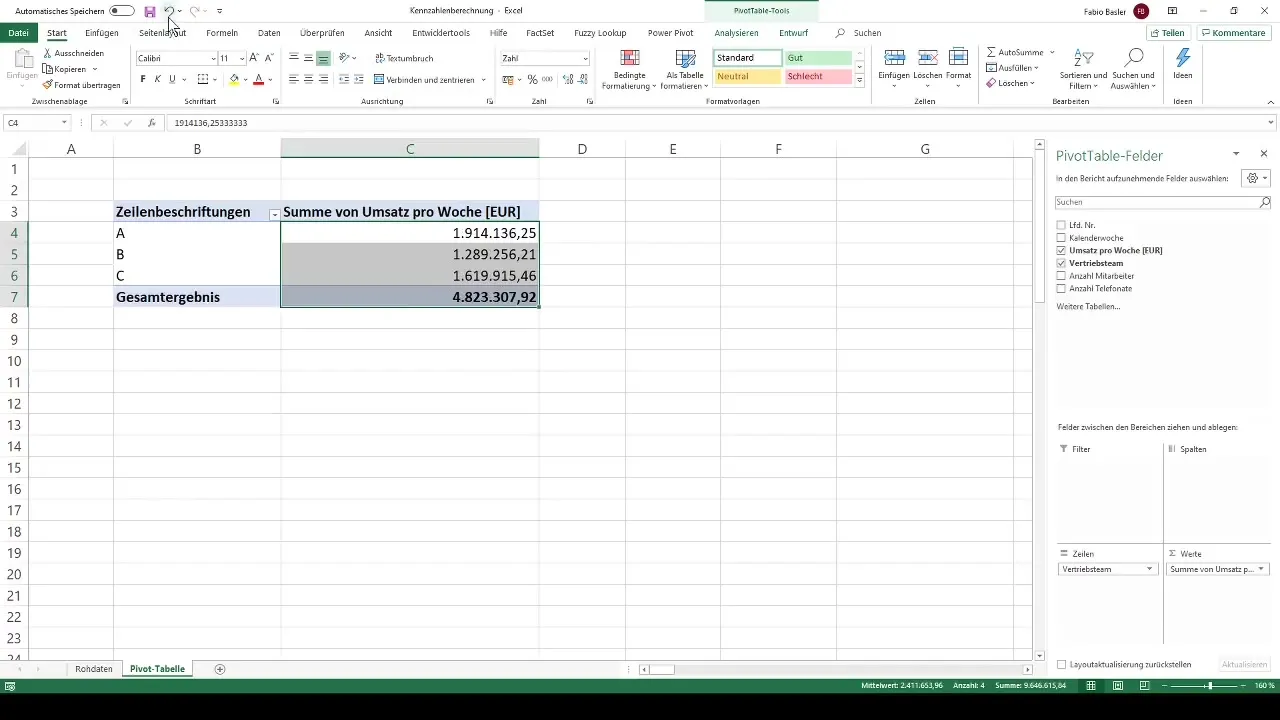Click Weitere Tabellen... link
Screen dimensions: 1280x720
coord(1088,306)
